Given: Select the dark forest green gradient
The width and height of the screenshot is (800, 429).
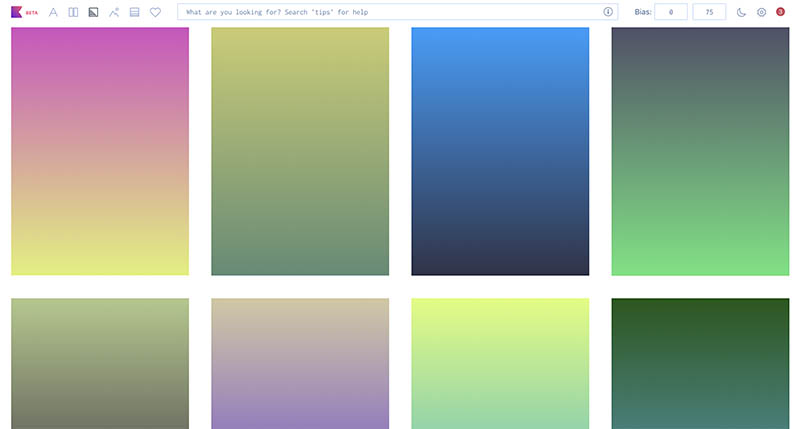Looking at the screenshot, I should pyautogui.click(x=700, y=363).
